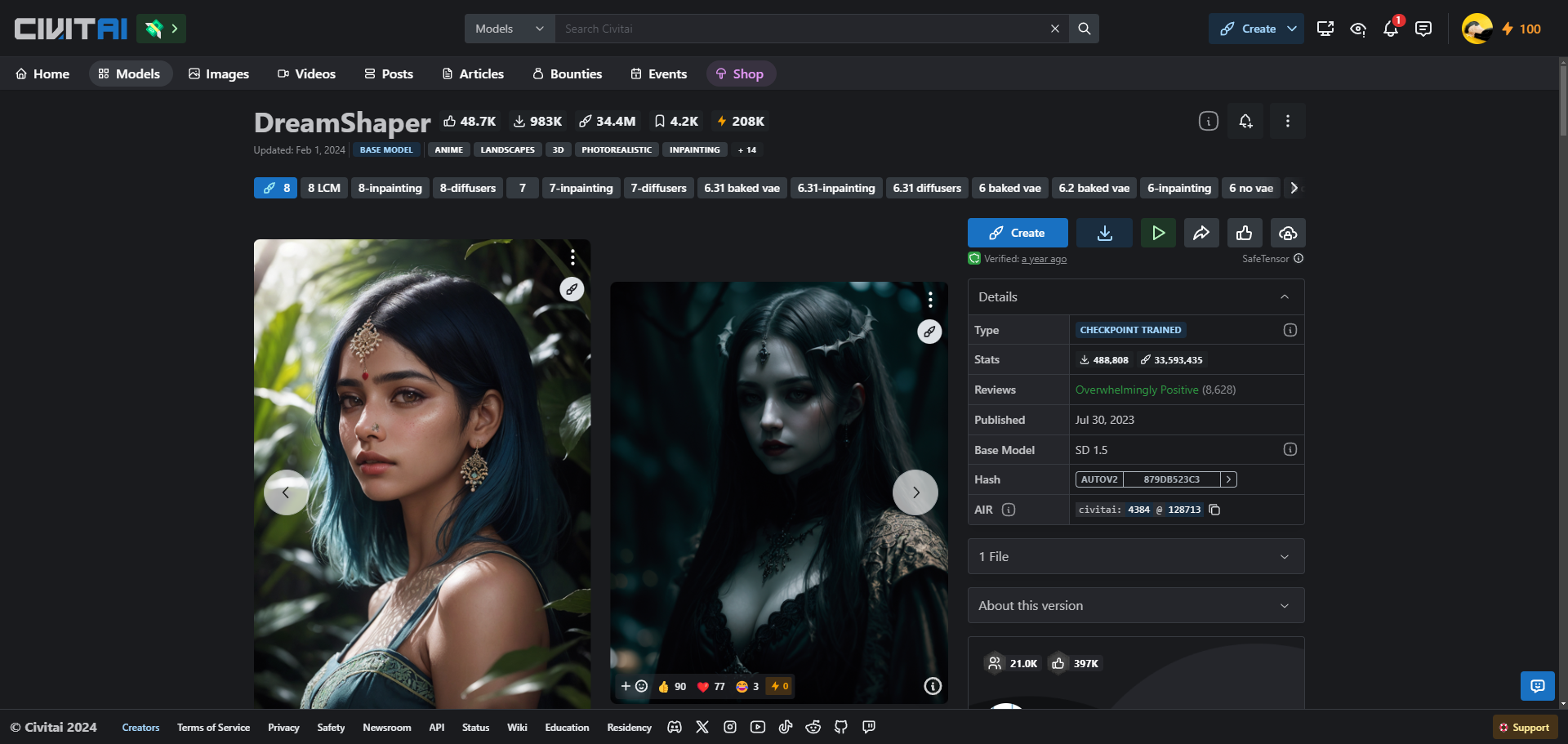The width and height of the screenshot is (1568, 744).
Task: Tip buzz on the second image
Action: (x=780, y=686)
